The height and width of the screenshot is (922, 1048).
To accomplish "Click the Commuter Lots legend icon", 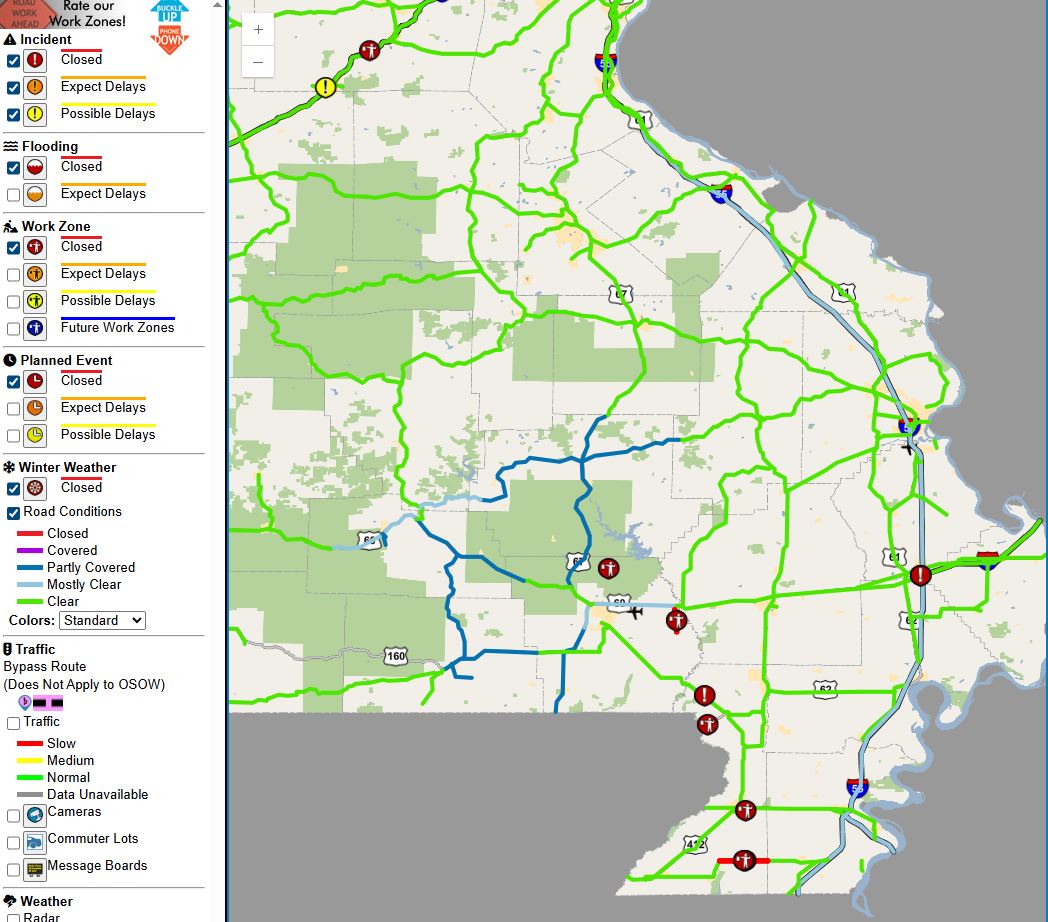I will 35,842.
